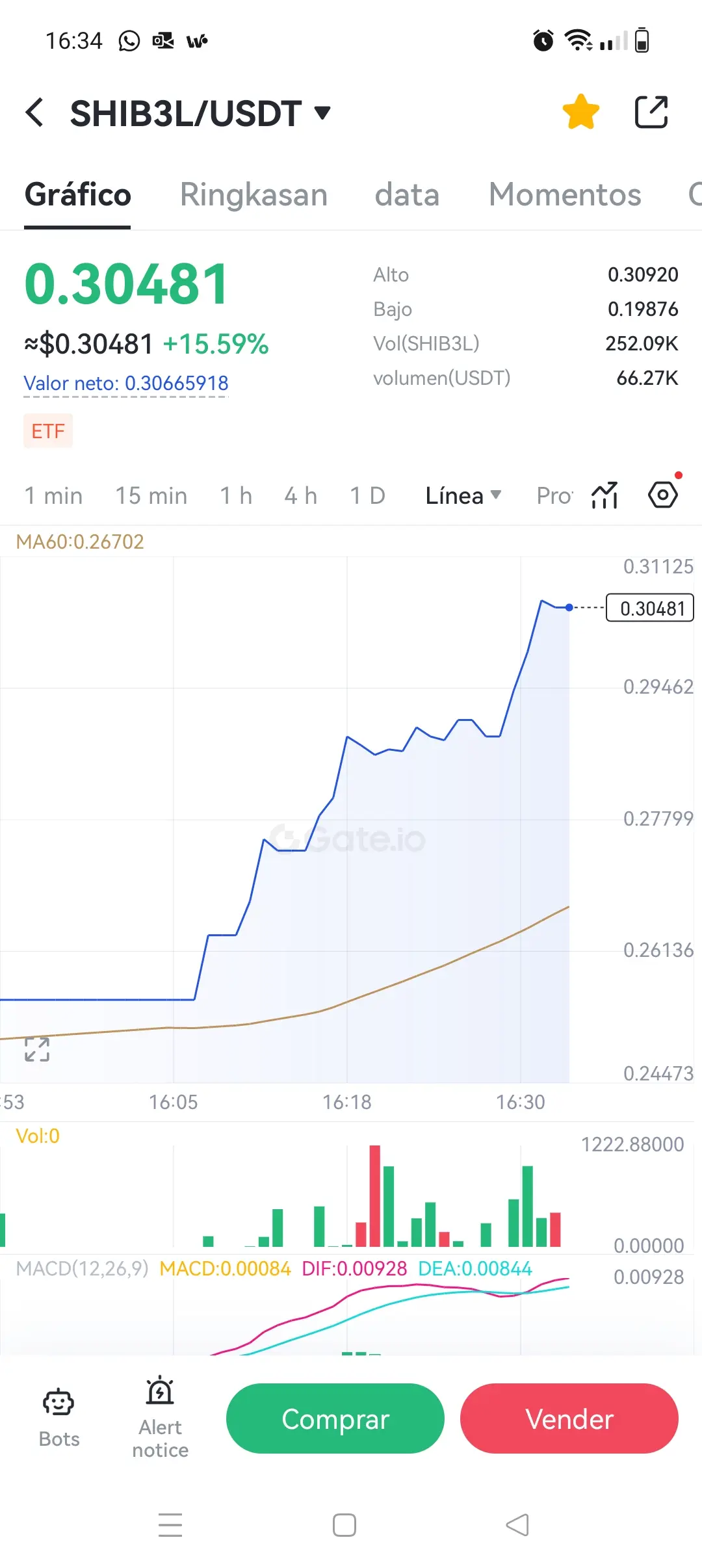Expand the Línea chart type dropdown
The height and width of the screenshot is (1568, 702).
point(463,496)
